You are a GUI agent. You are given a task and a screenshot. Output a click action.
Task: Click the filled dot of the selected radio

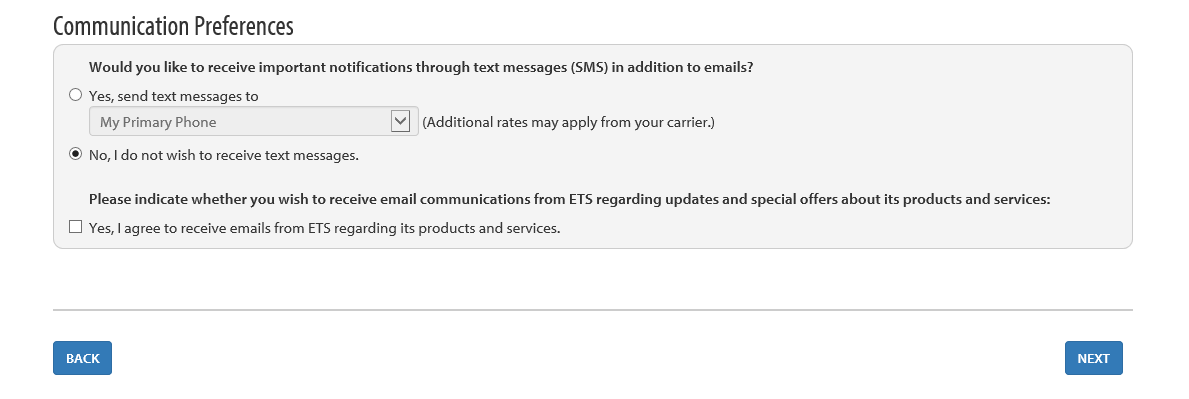[x=75, y=154]
